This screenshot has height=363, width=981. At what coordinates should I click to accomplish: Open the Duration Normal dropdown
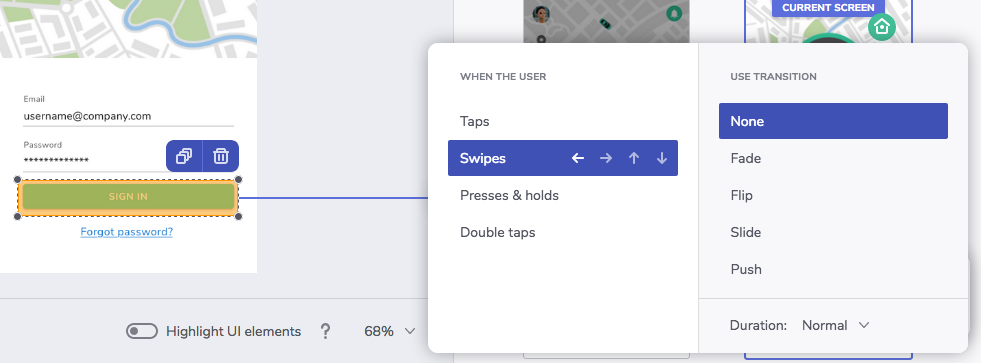pyautogui.click(x=836, y=325)
